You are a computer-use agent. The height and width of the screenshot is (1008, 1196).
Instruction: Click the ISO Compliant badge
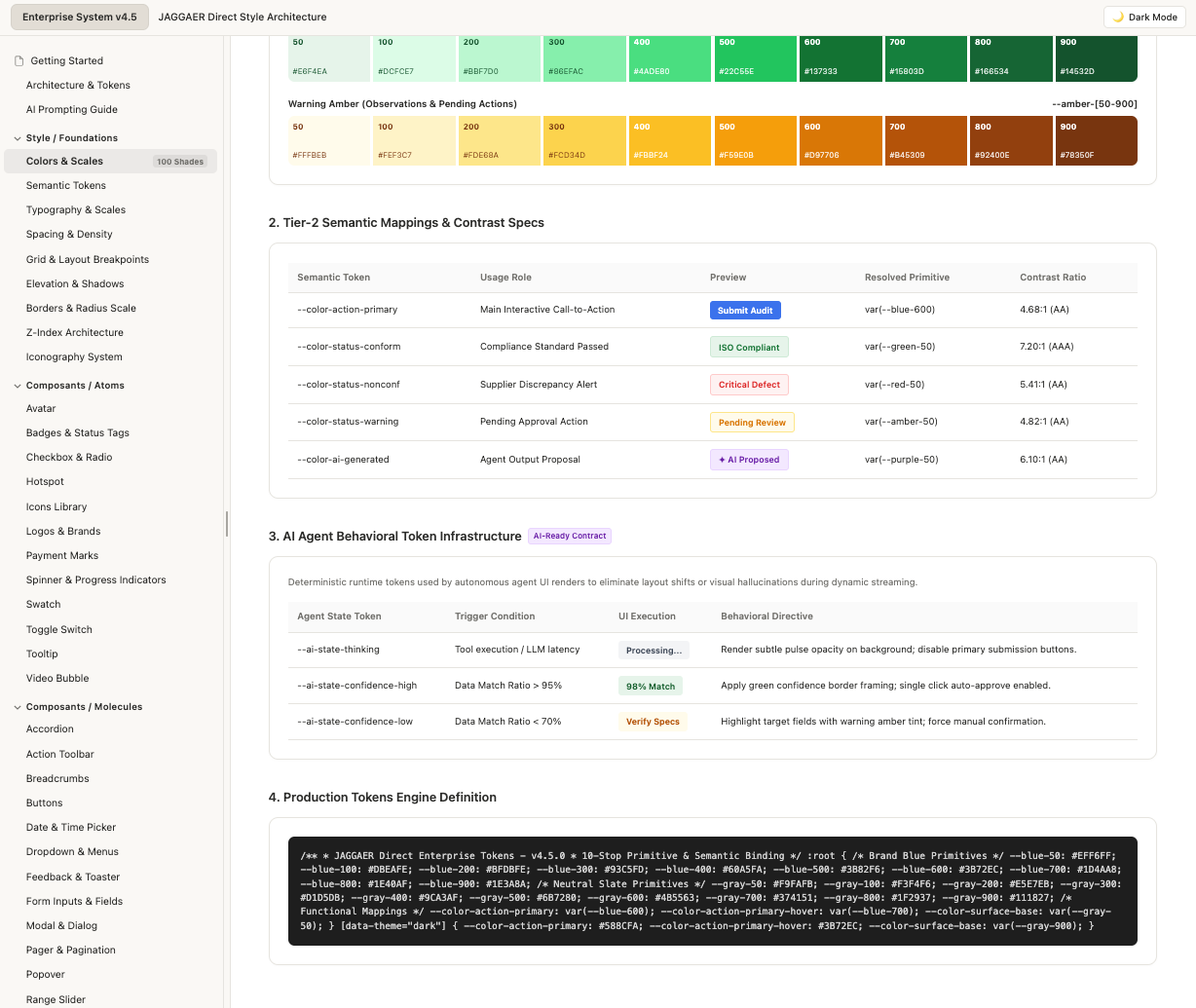(x=749, y=347)
